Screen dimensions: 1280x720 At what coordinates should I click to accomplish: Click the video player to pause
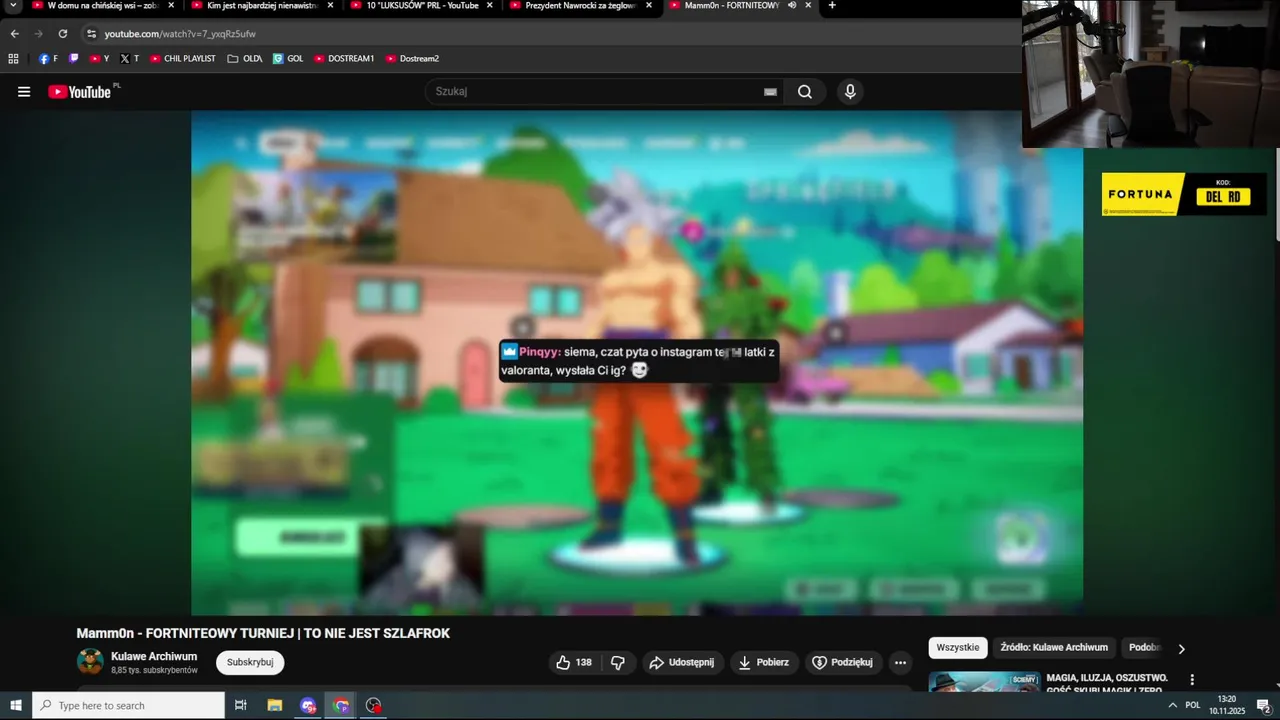[637, 362]
